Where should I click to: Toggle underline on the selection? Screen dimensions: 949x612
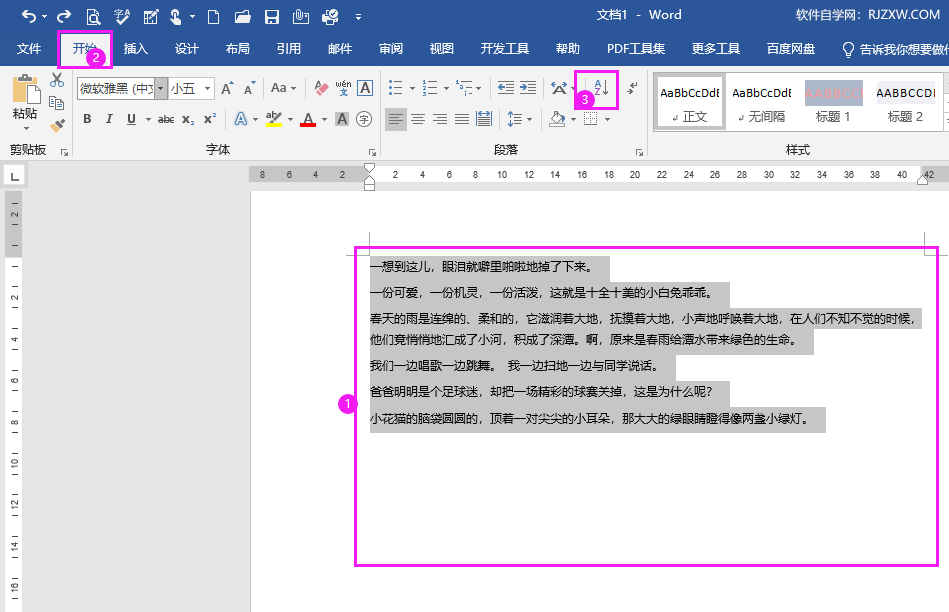(x=132, y=119)
